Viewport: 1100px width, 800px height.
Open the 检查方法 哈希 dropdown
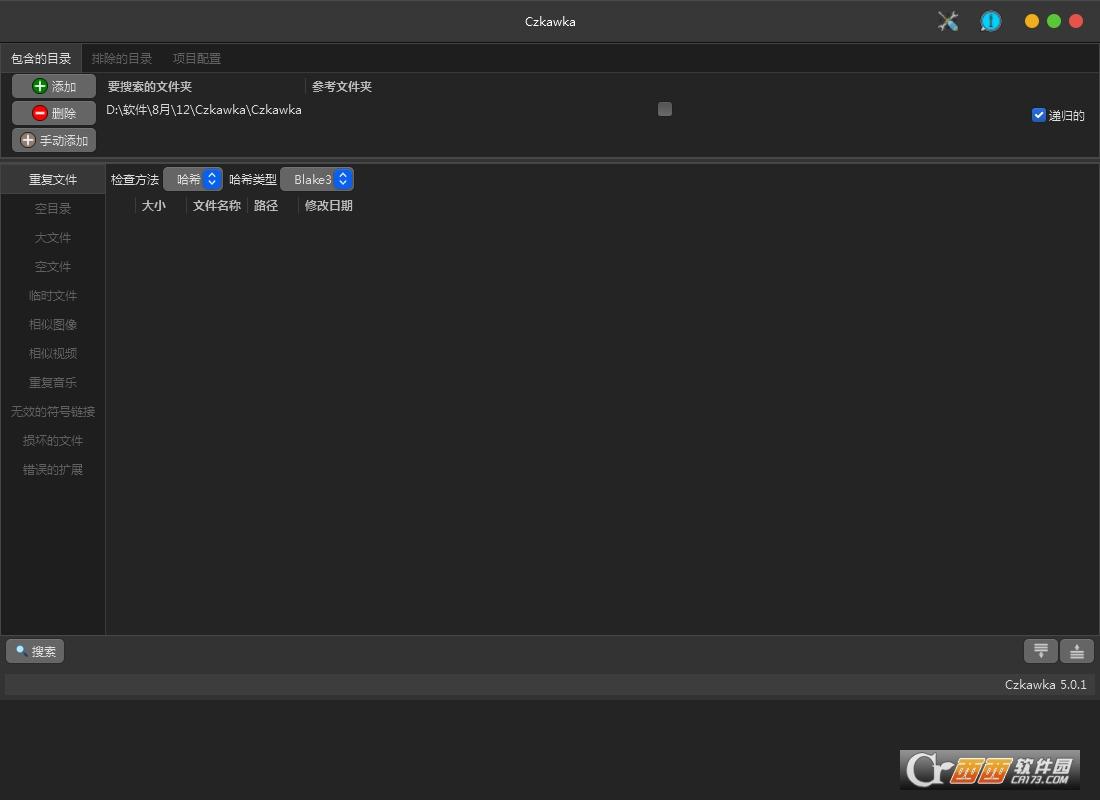tap(193, 180)
